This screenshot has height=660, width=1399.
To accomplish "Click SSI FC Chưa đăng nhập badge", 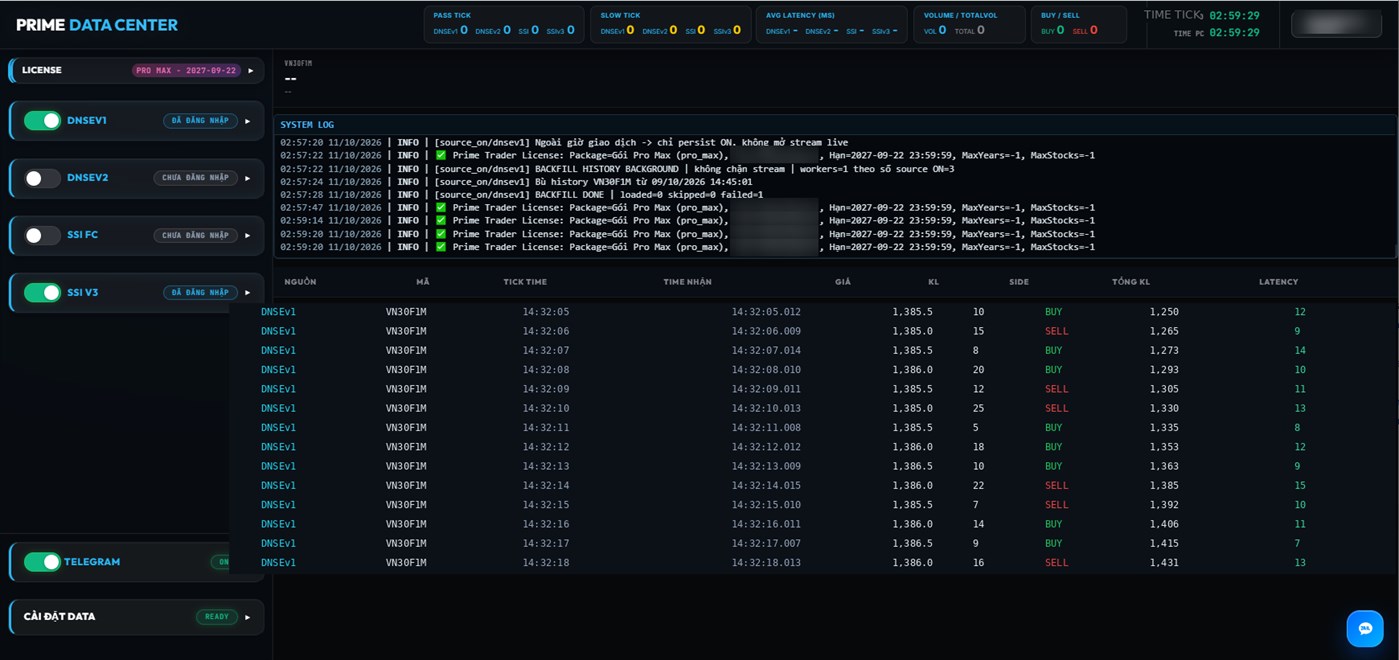I will click(195, 235).
